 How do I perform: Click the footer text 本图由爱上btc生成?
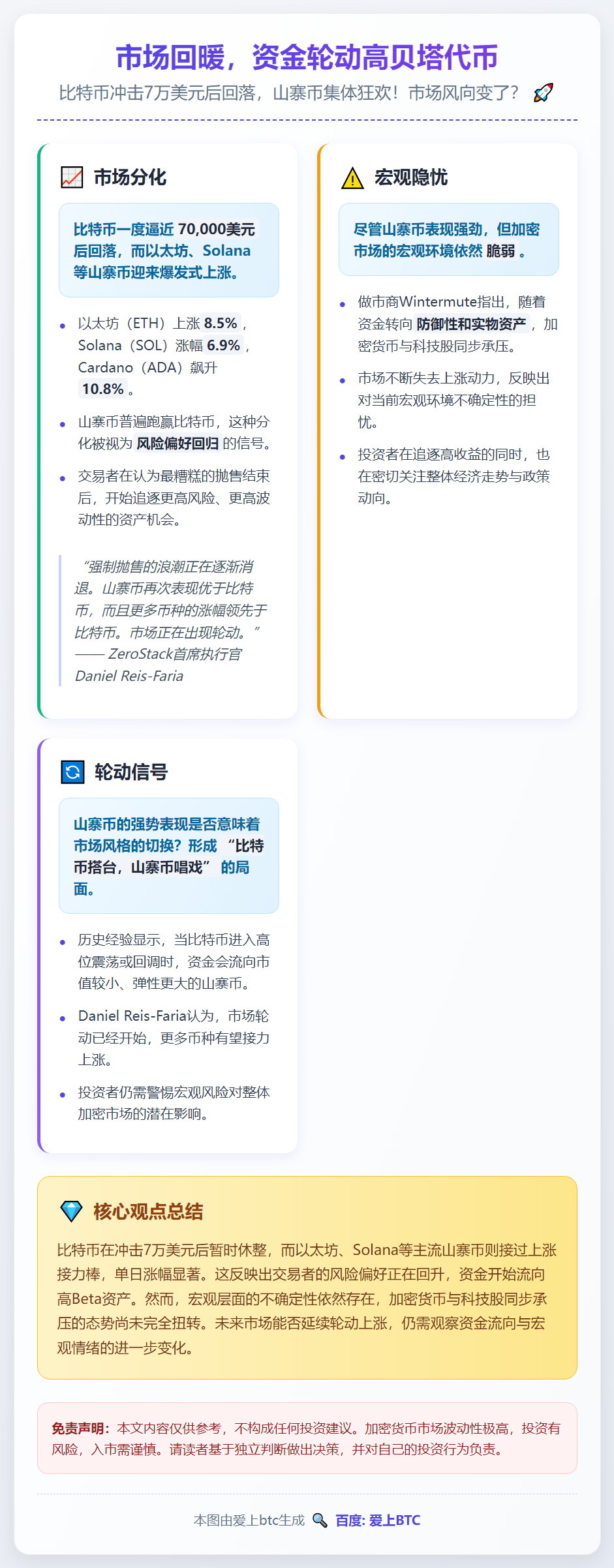click(249, 1520)
